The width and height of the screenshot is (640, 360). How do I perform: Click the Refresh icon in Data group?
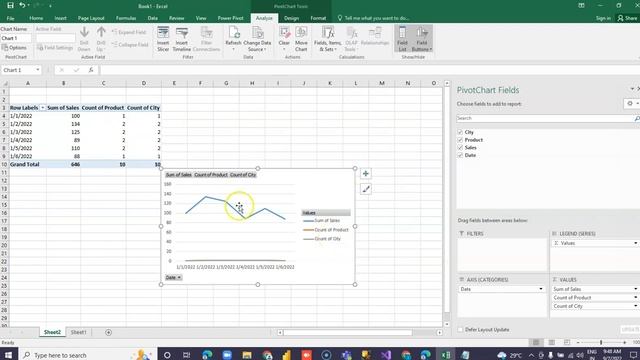[x=233, y=39]
